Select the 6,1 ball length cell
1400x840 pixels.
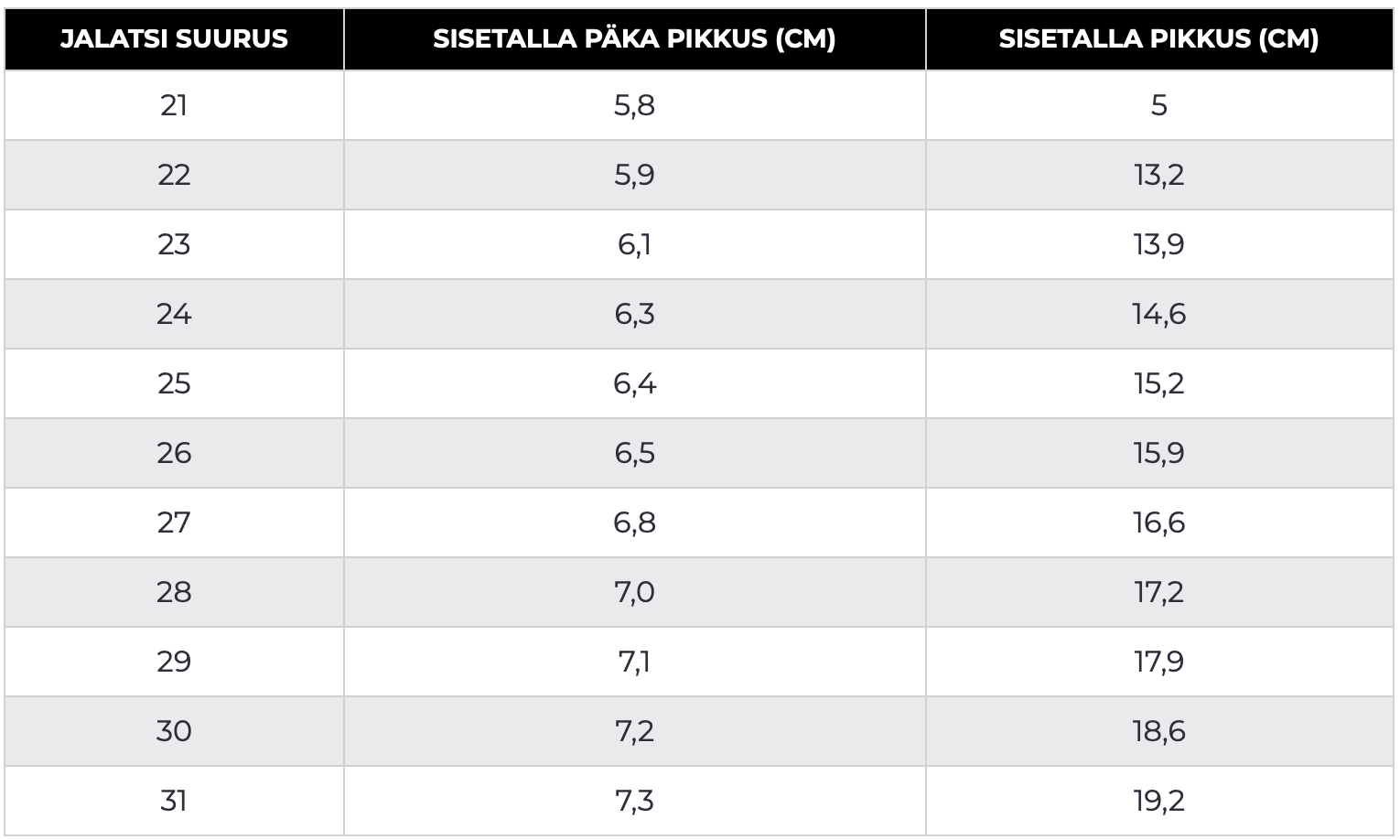(634, 245)
